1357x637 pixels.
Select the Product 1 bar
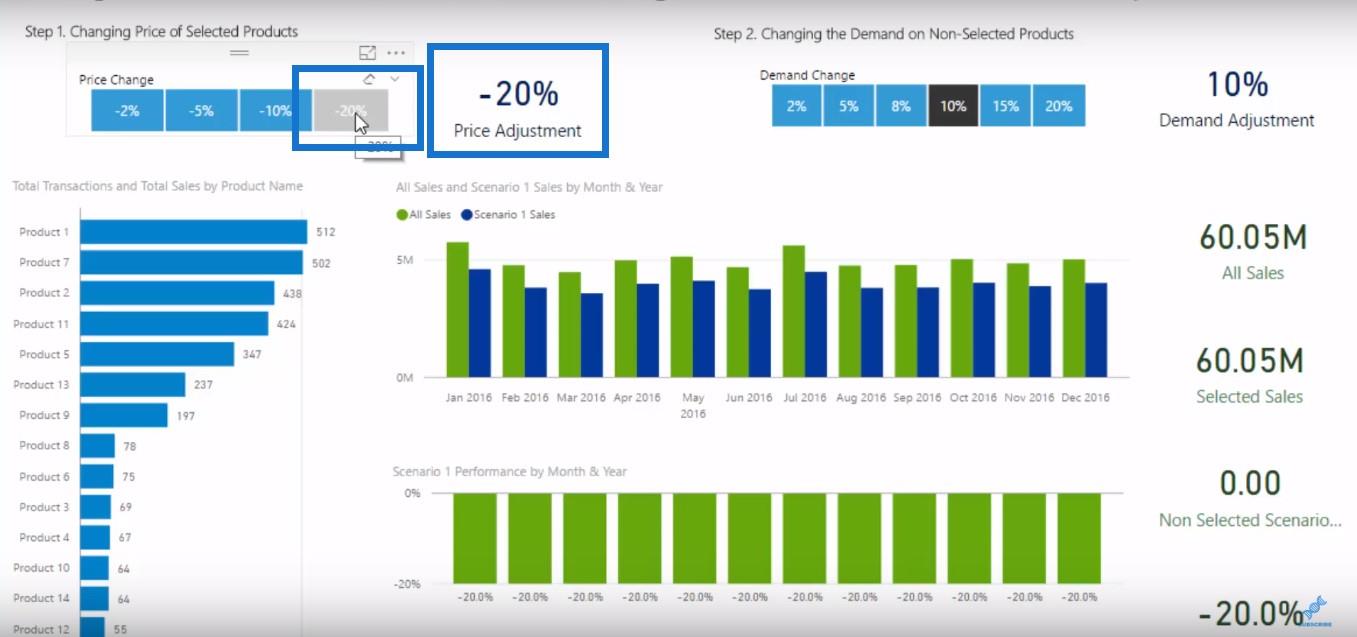(x=193, y=232)
